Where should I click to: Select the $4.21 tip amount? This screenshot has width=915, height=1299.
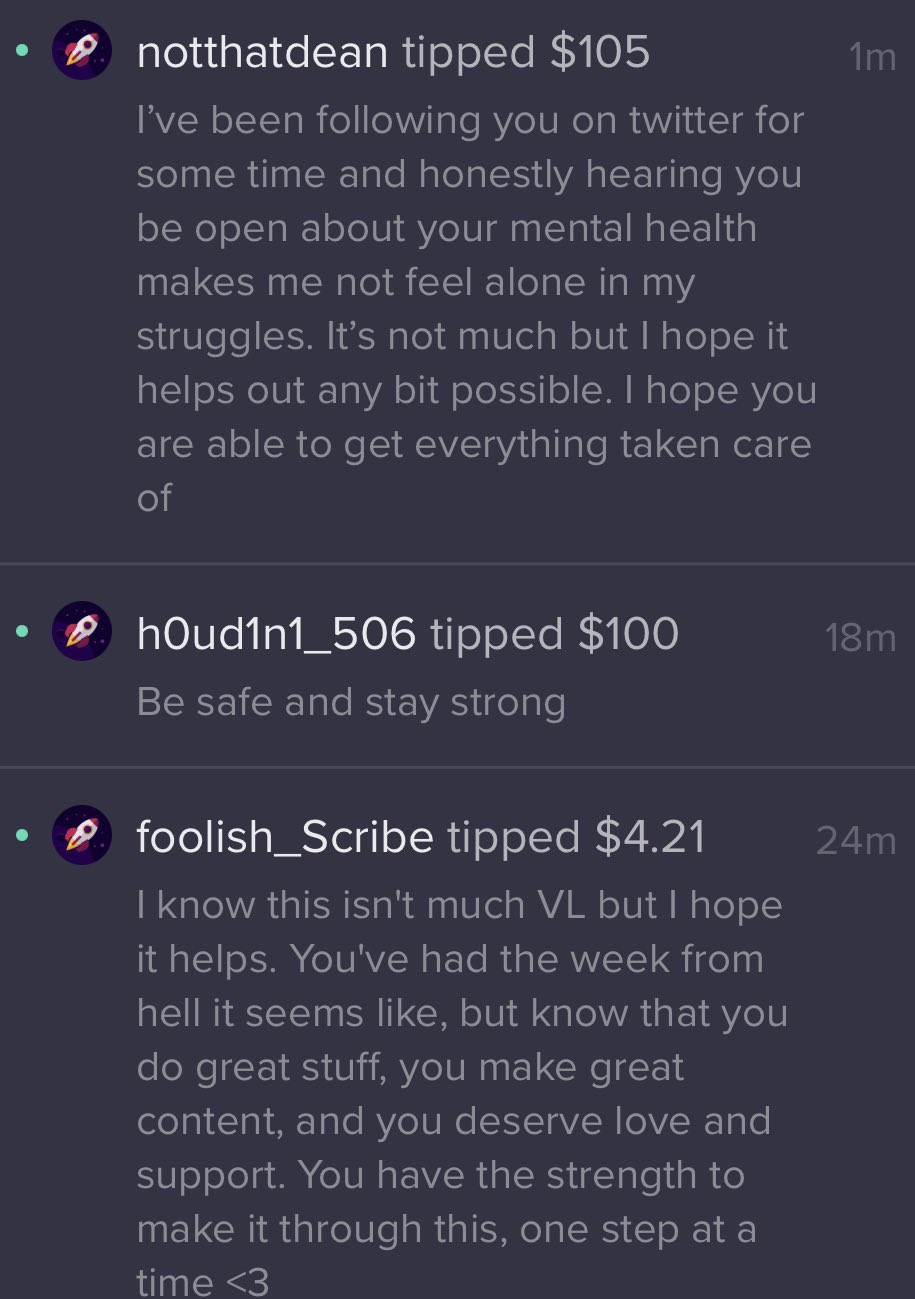(x=650, y=837)
